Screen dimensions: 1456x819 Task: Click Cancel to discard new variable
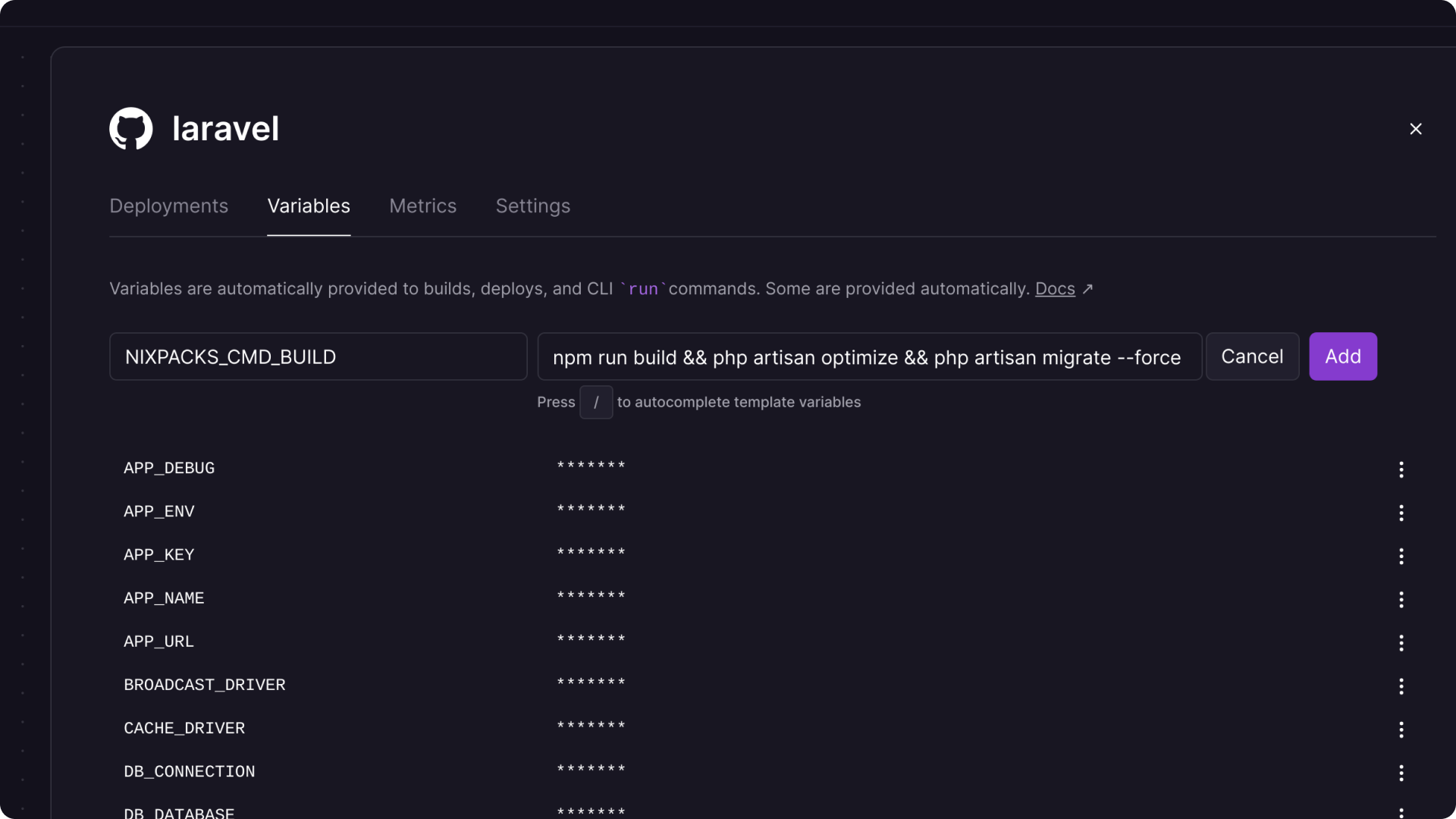point(1252,357)
